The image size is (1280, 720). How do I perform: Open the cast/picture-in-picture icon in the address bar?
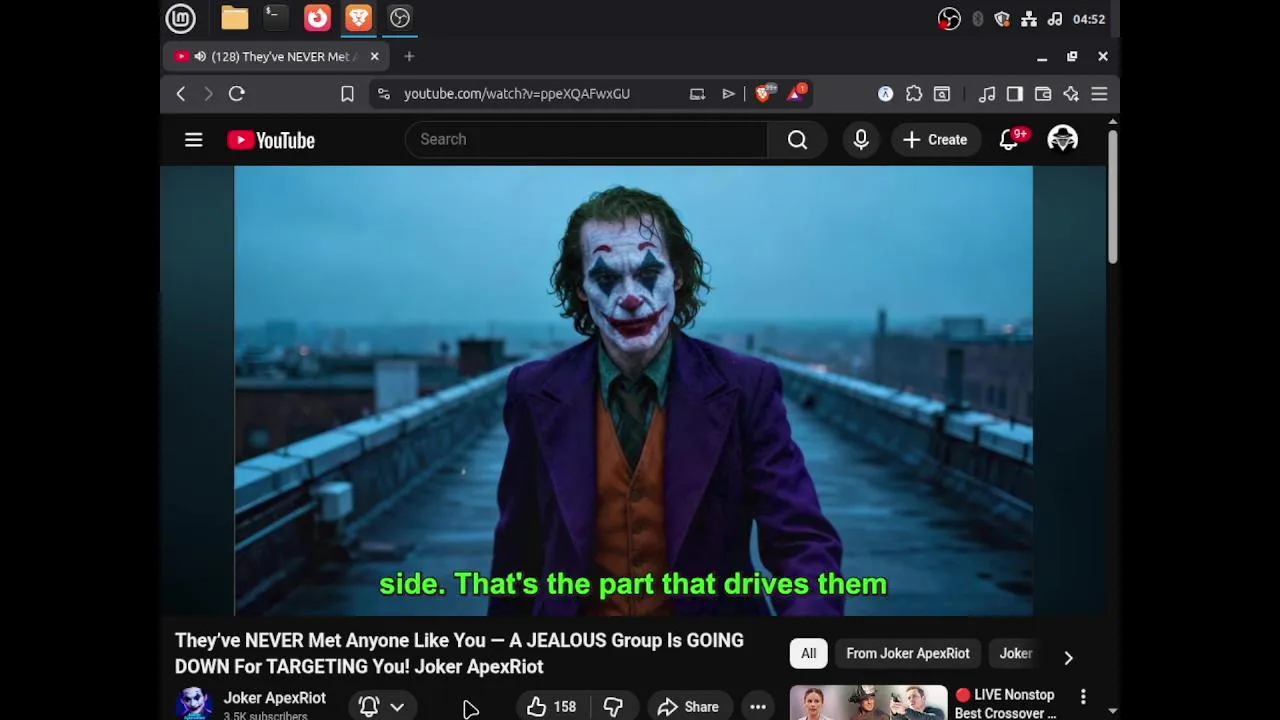click(697, 94)
